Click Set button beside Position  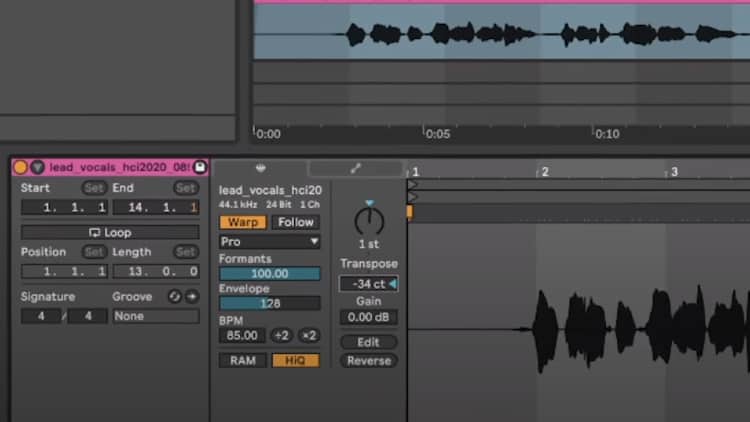[94, 252]
